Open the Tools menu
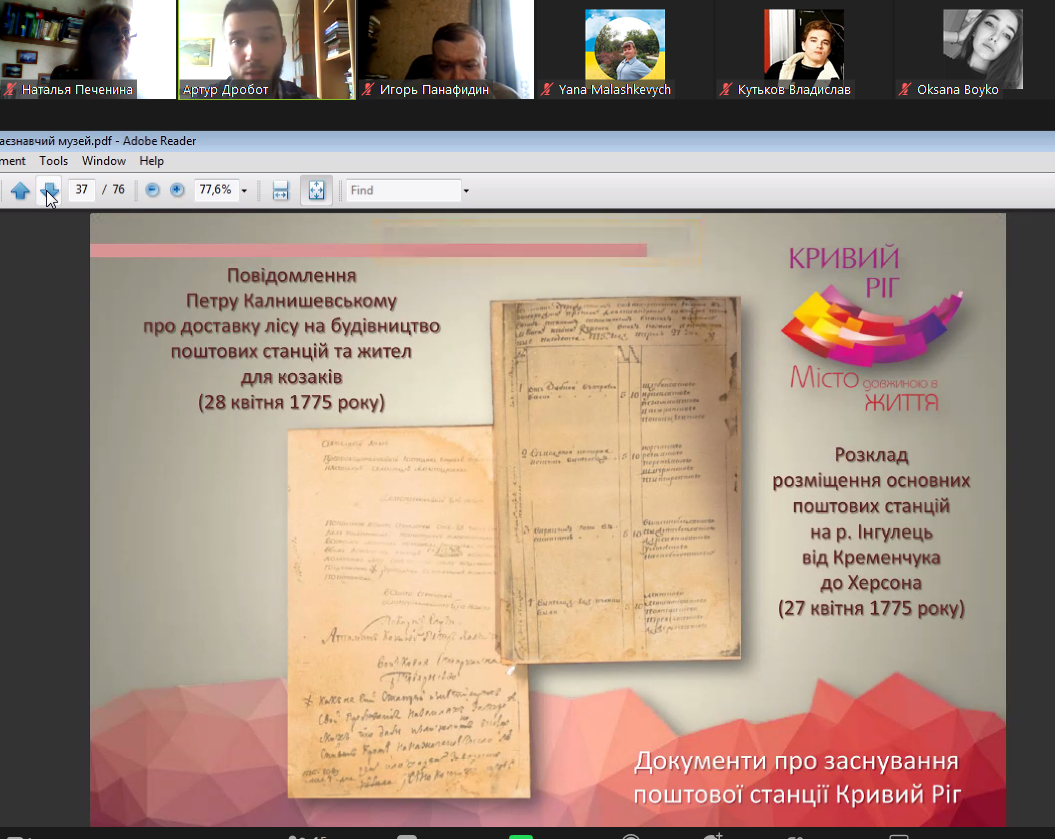Screen dimensions: 1055x839 [54, 161]
